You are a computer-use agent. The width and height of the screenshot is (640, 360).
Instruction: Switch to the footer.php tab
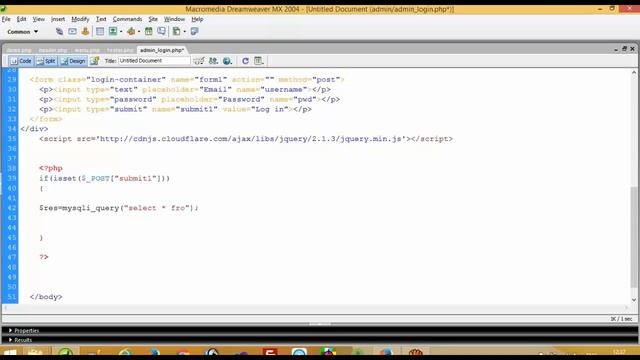[x=120, y=50]
